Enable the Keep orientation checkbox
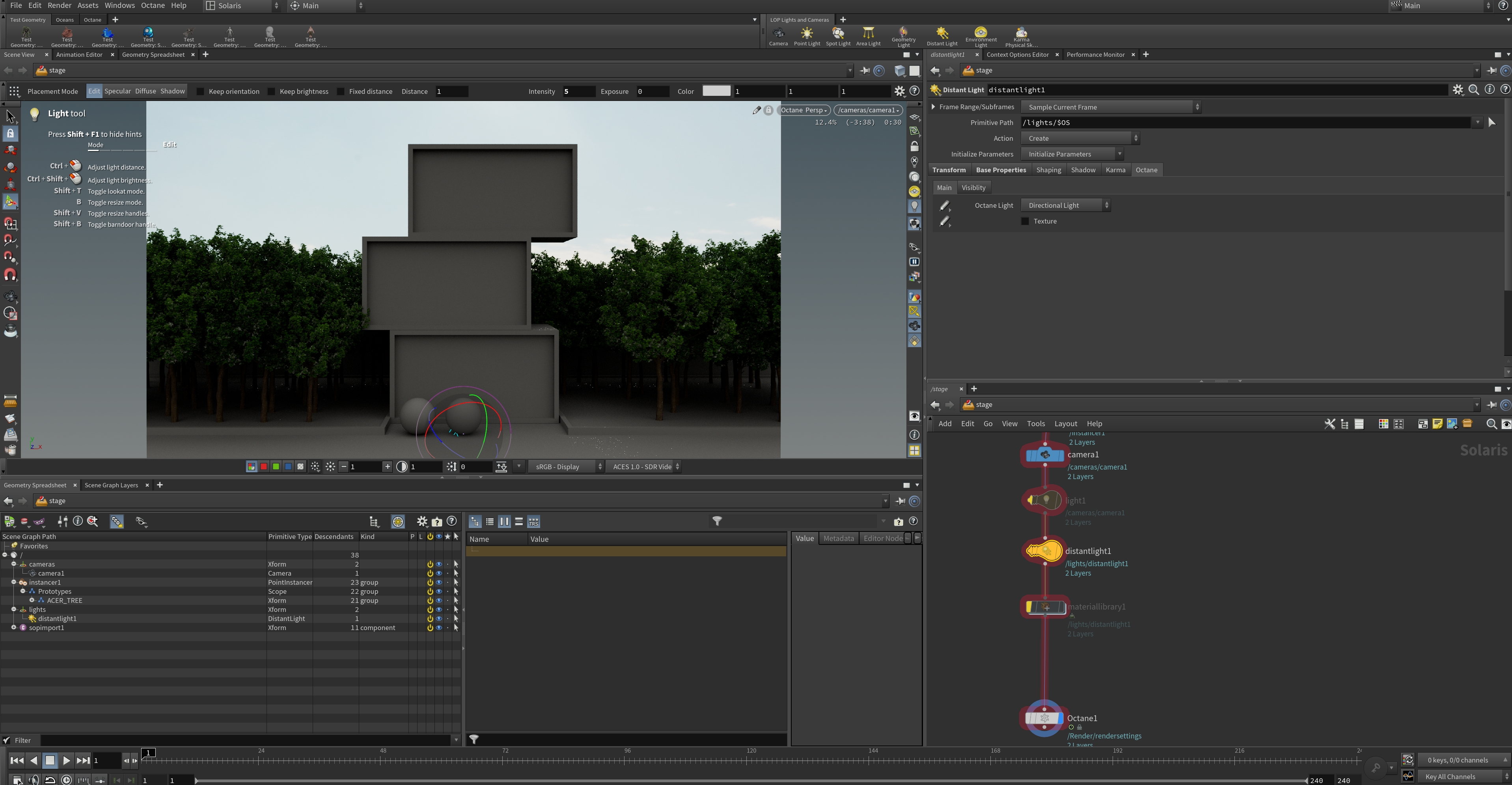Screen dimensions: 1512x785 [200, 91]
